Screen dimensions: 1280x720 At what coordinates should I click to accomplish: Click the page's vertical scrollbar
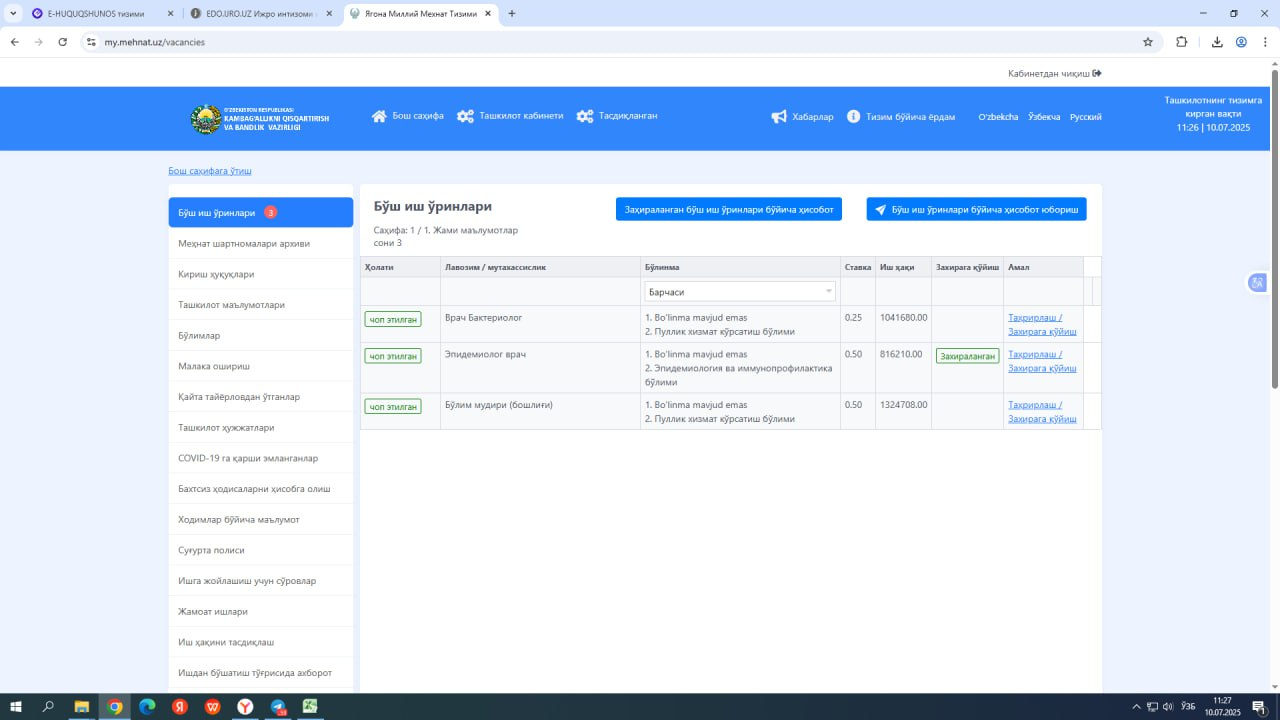(x=1274, y=230)
